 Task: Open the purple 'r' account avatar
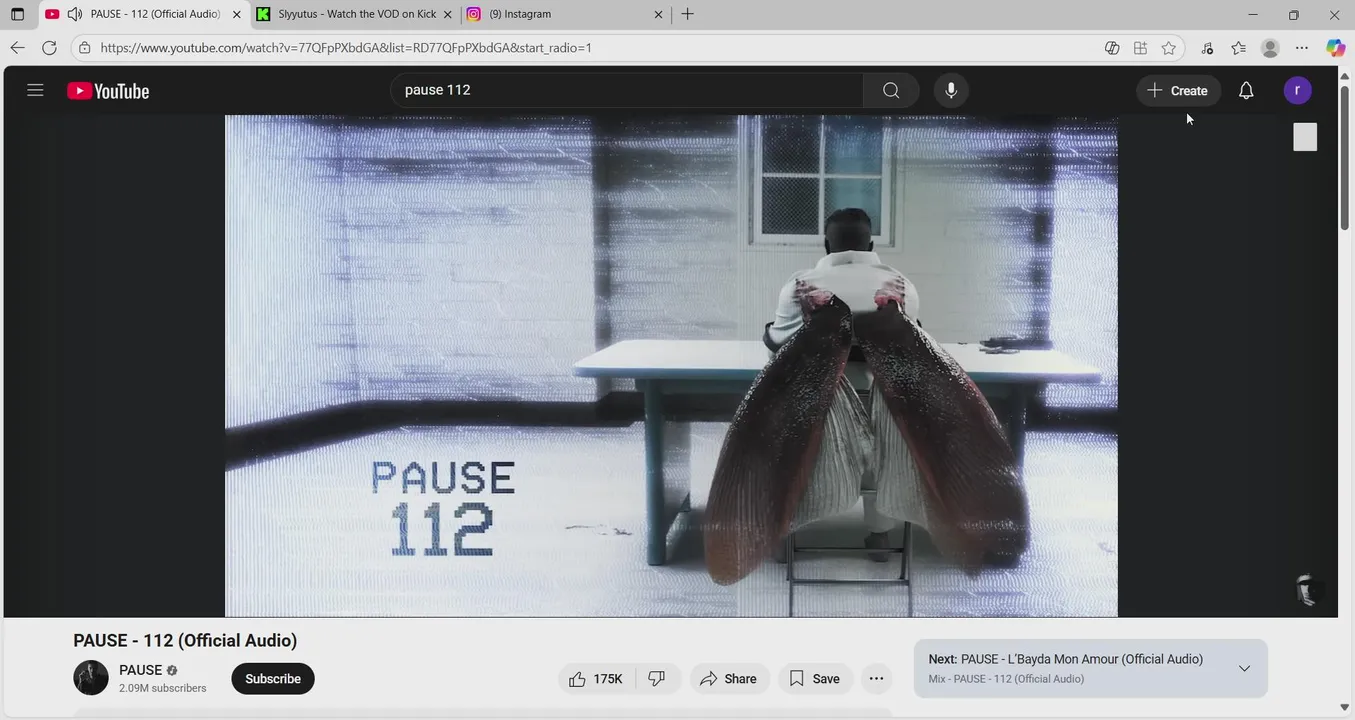(1297, 91)
